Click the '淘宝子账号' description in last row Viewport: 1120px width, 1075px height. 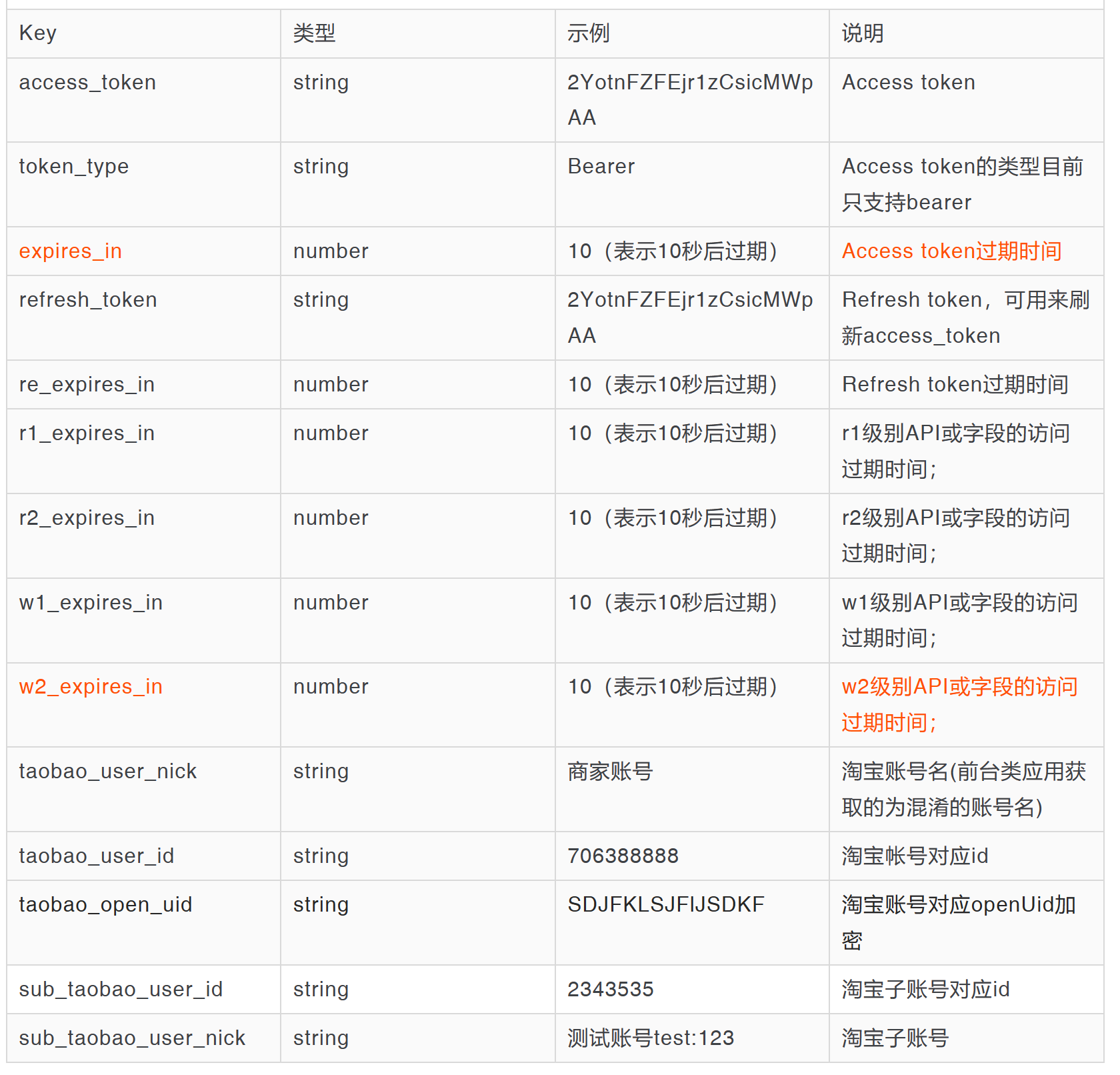point(895,1038)
